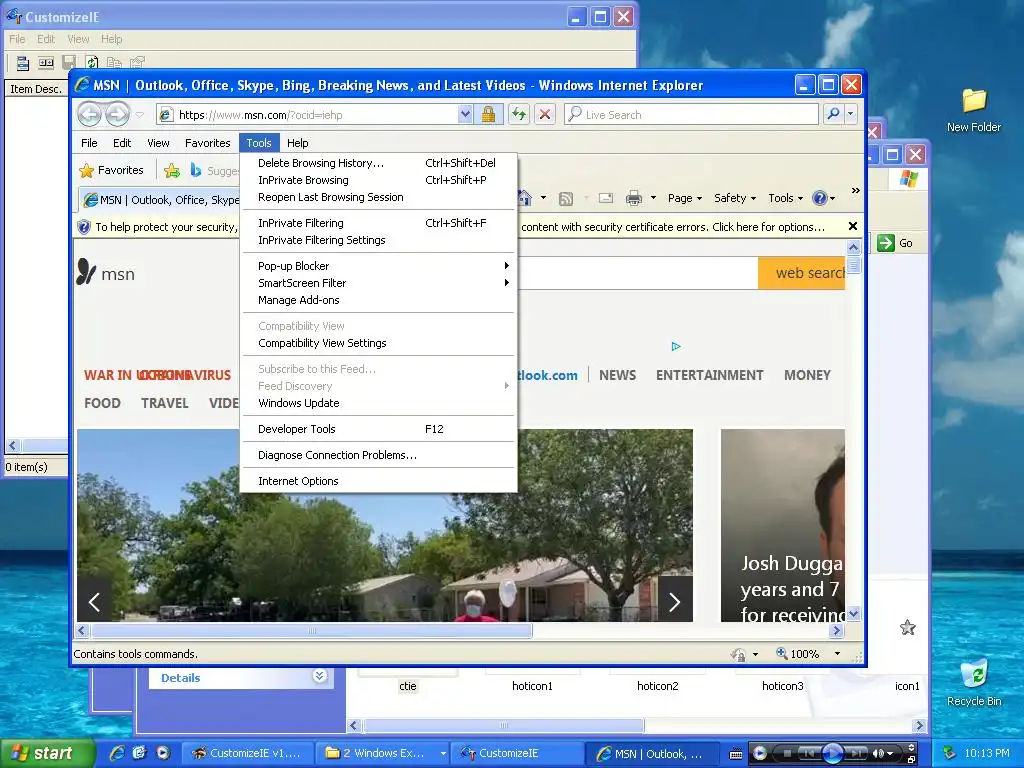Click Play on the taskbar media player
Image resolution: width=1024 pixels, height=768 pixels.
coord(831,753)
